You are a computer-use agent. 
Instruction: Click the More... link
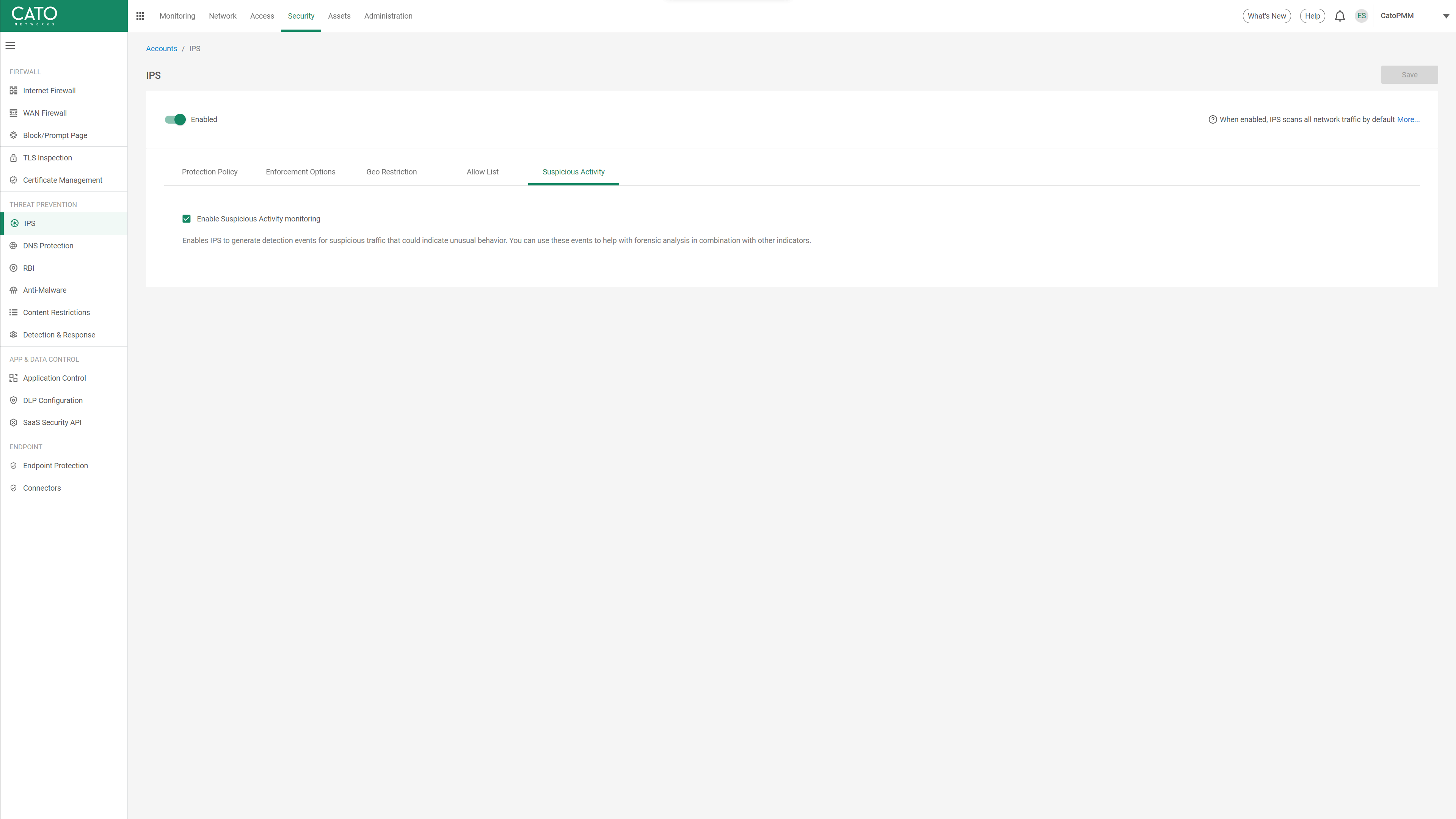(1408, 119)
